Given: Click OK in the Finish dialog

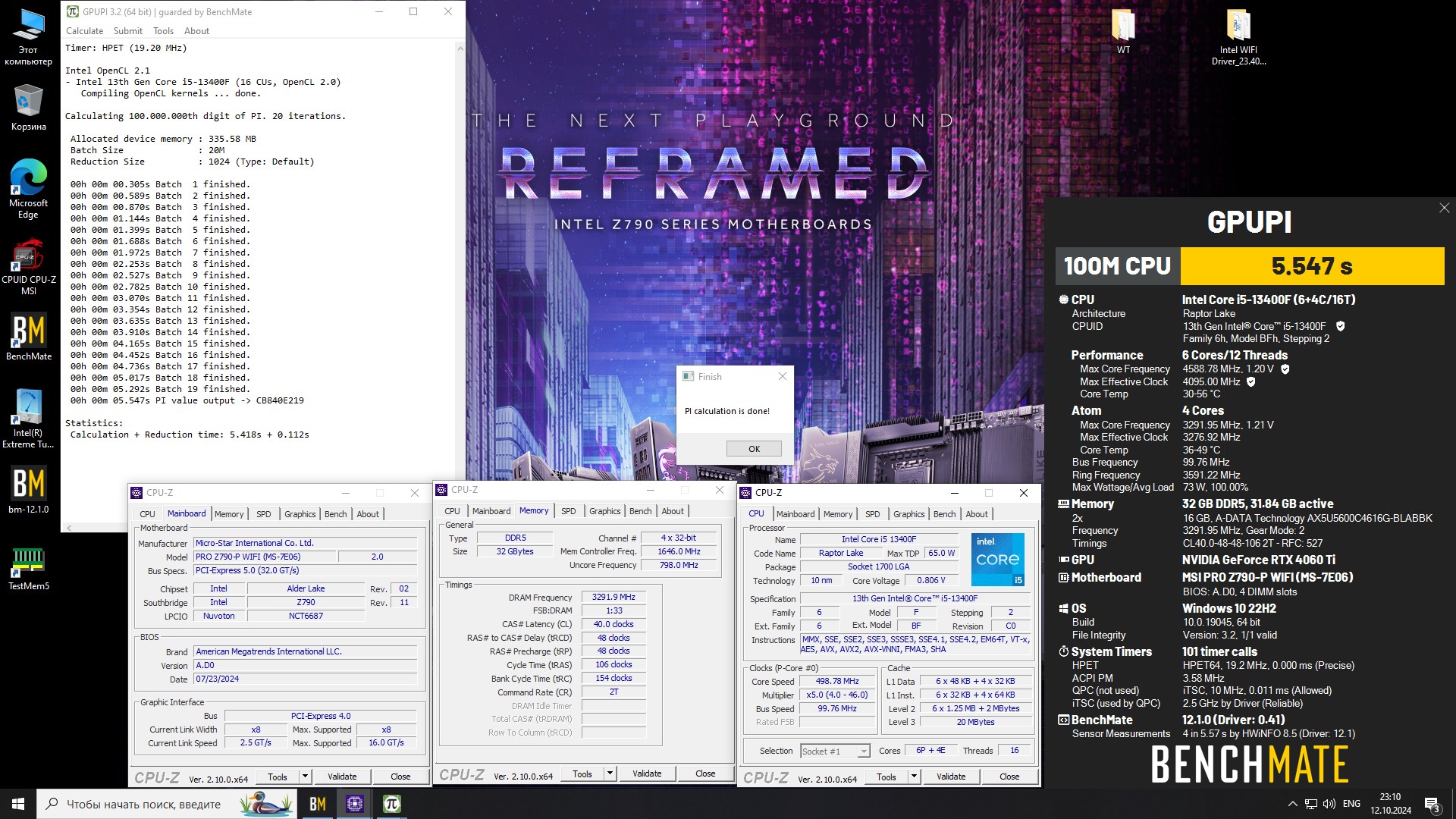Looking at the screenshot, I should coord(754,449).
